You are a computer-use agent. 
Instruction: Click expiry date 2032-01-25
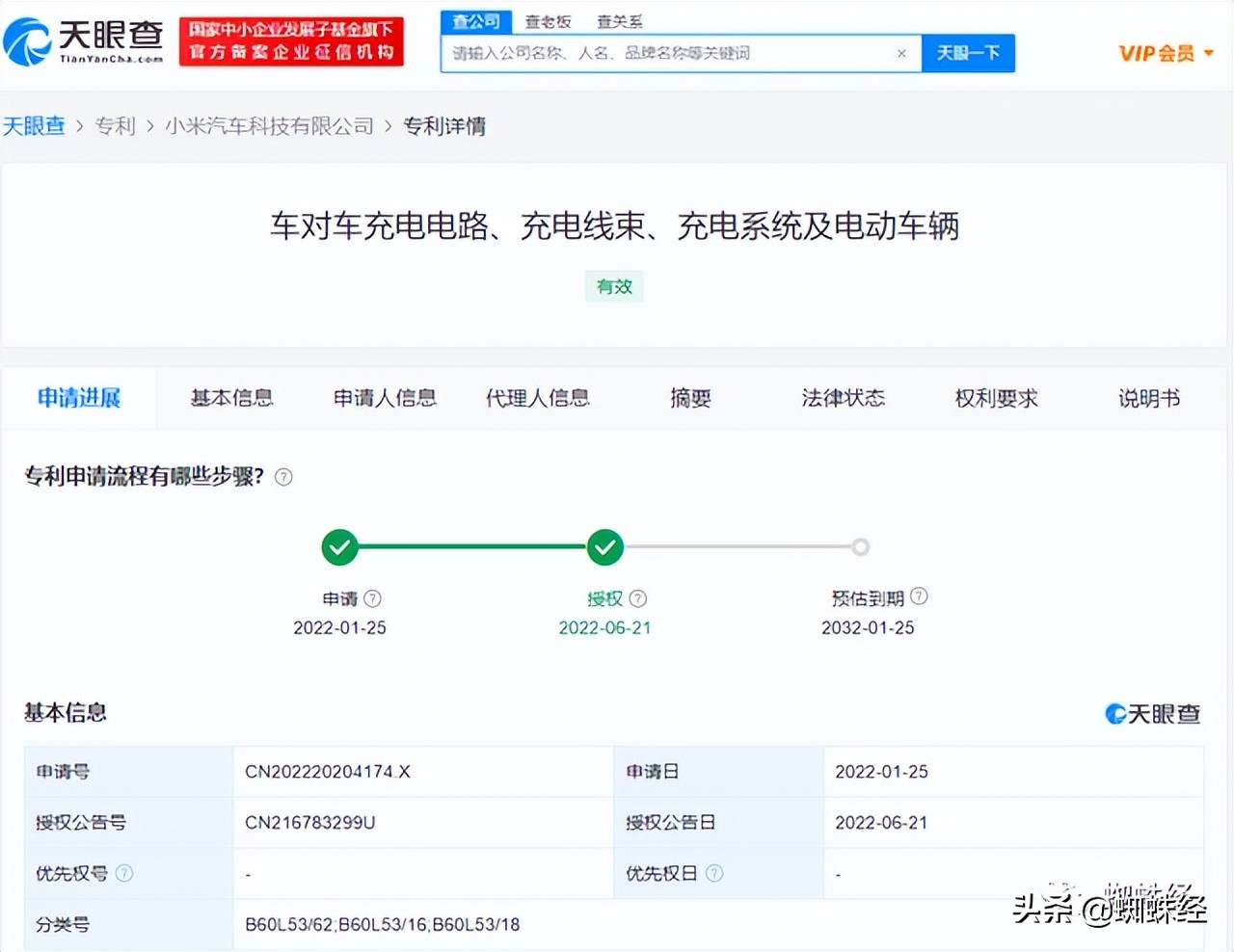pyautogui.click(x=868, y=628)
